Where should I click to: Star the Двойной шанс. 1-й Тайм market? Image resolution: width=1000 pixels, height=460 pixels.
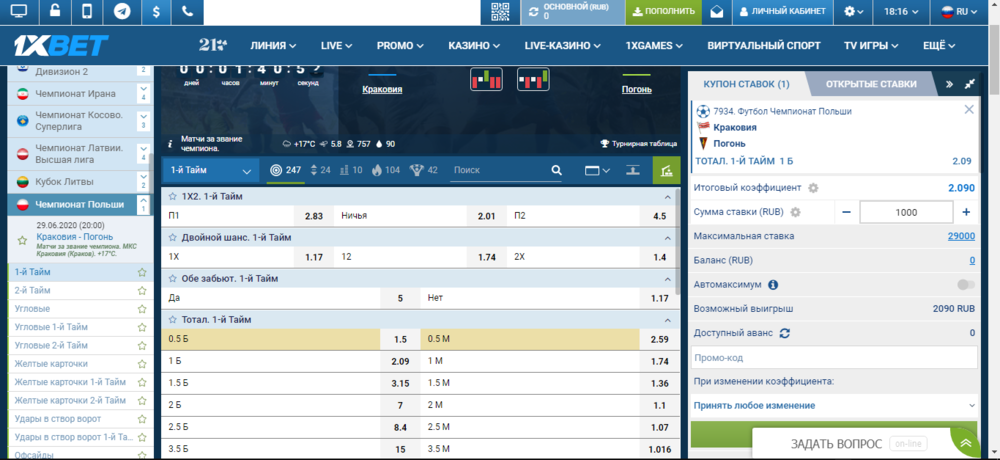(172, 237)
